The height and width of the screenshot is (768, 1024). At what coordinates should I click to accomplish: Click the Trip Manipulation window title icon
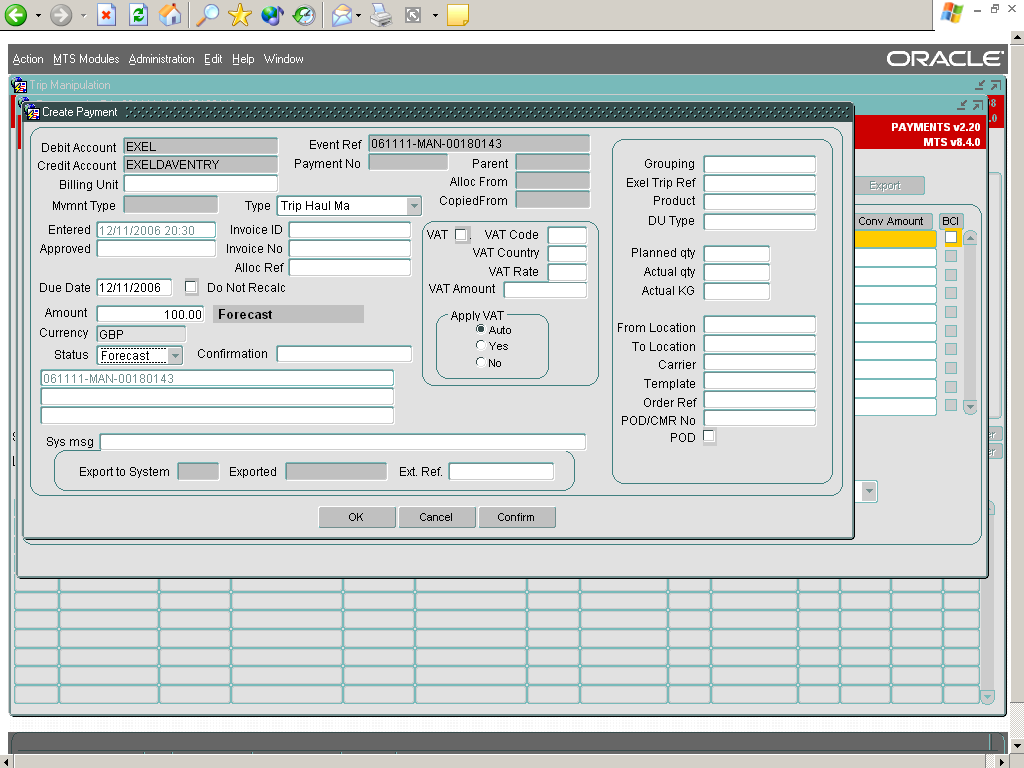coord(20,85)
